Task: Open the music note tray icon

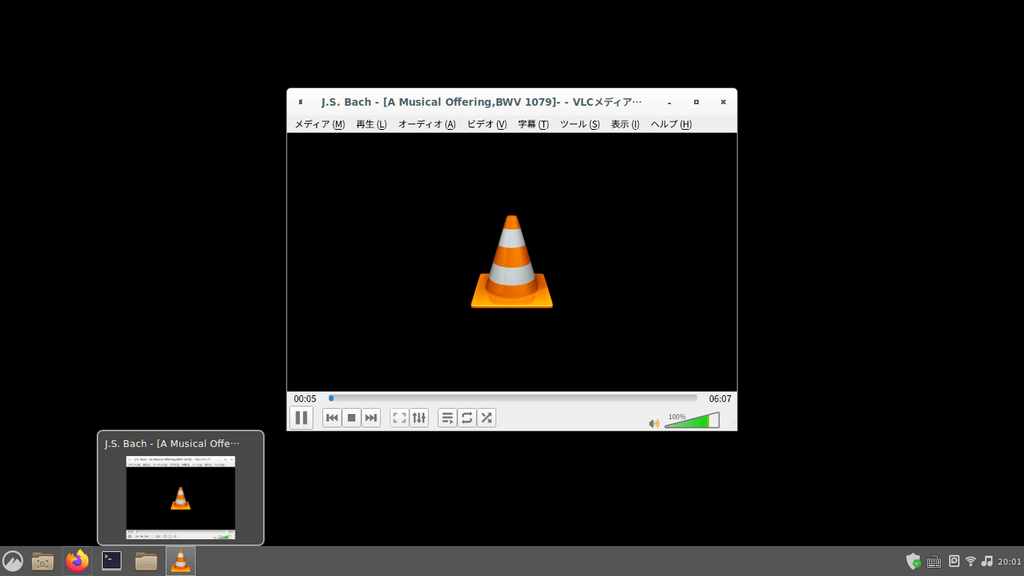Action: coord(987,561)
